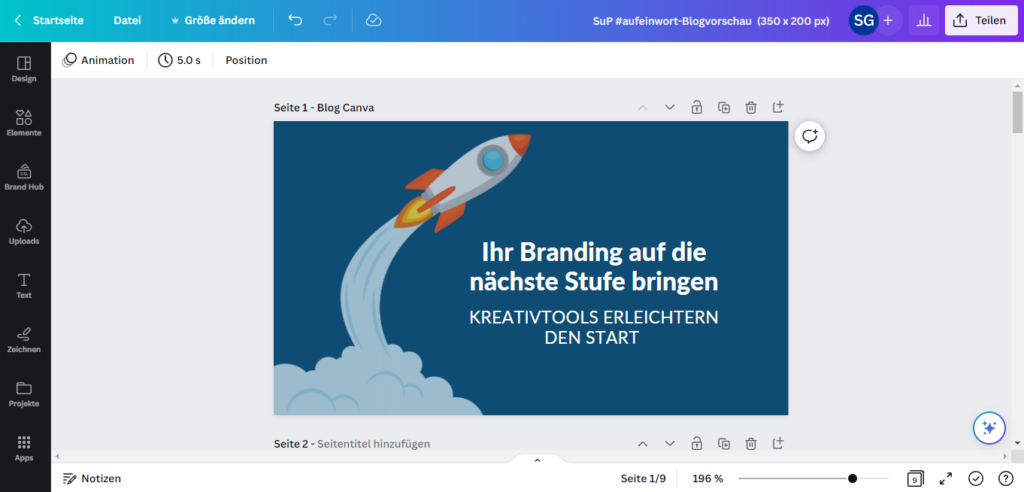Lock Seite 1 with the padlock icon
This screenshot has width=1024, height=492.
[697, 107]
